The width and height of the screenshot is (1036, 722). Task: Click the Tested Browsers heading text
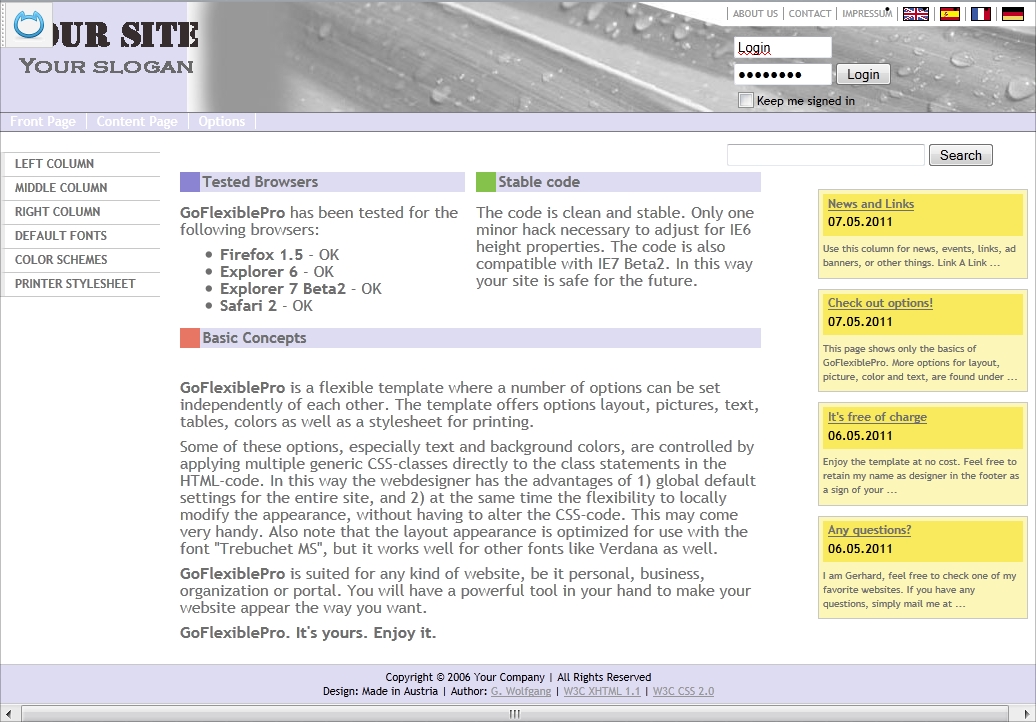click(260, 182)
